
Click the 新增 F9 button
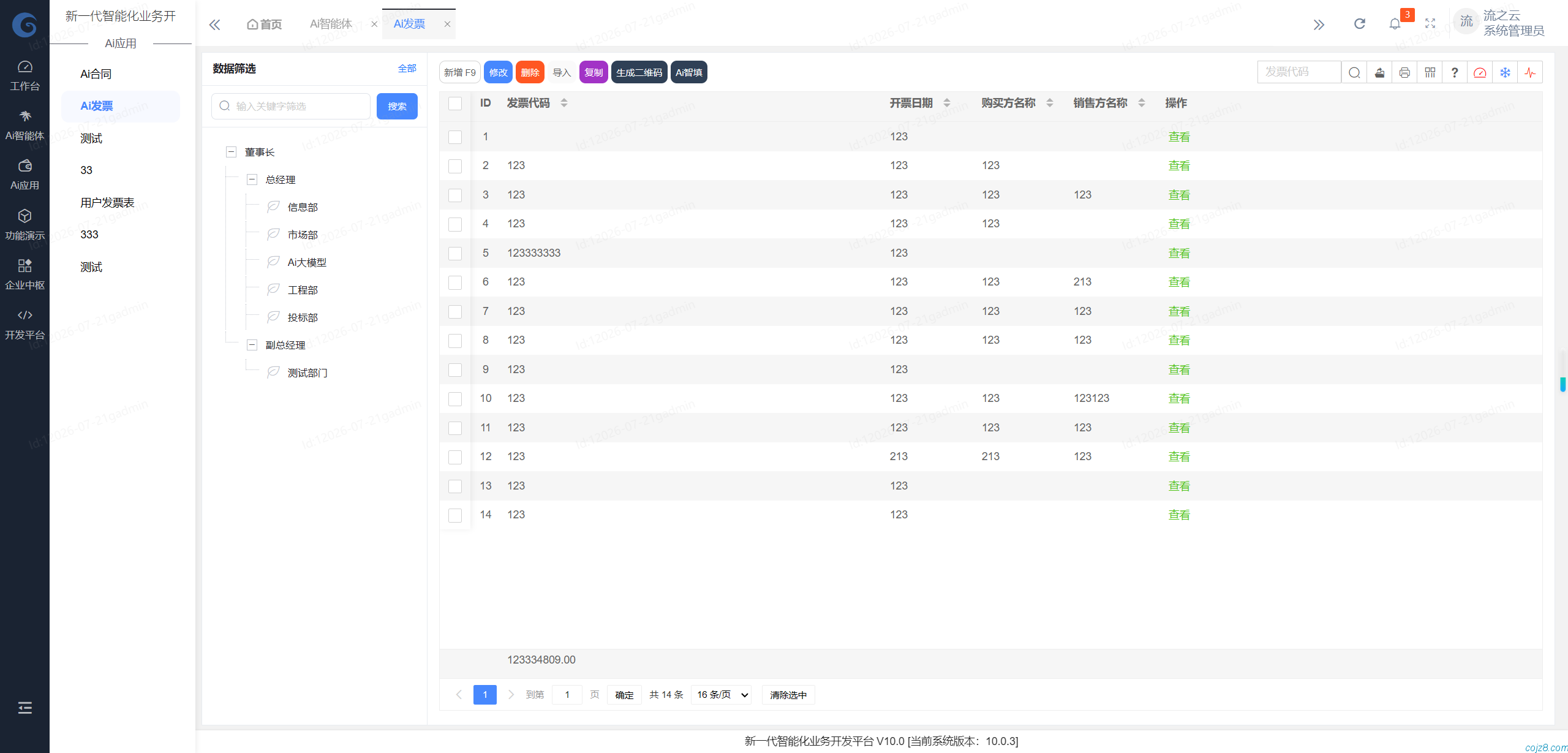pos(460,72)
